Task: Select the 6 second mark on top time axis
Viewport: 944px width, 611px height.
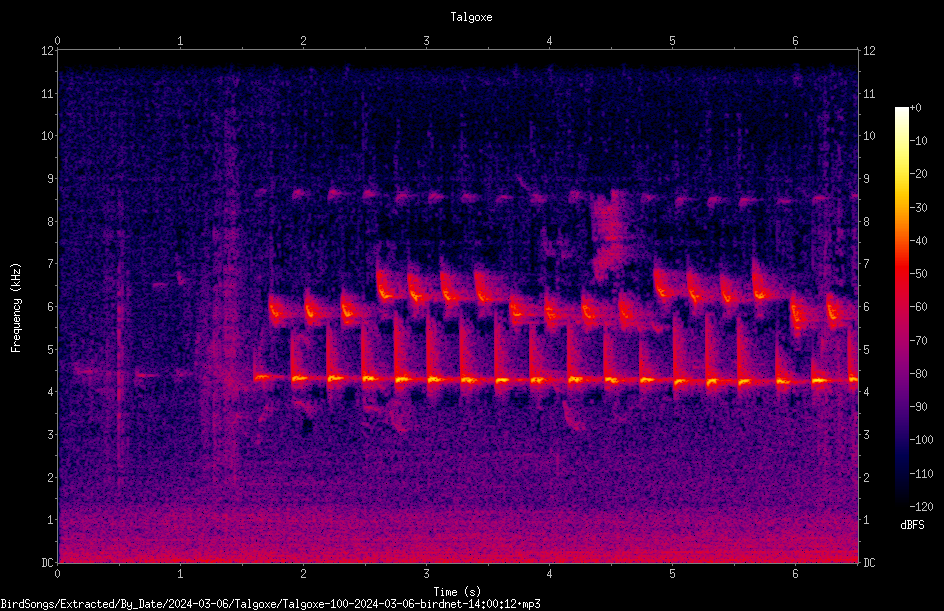Action: [795, 41]
